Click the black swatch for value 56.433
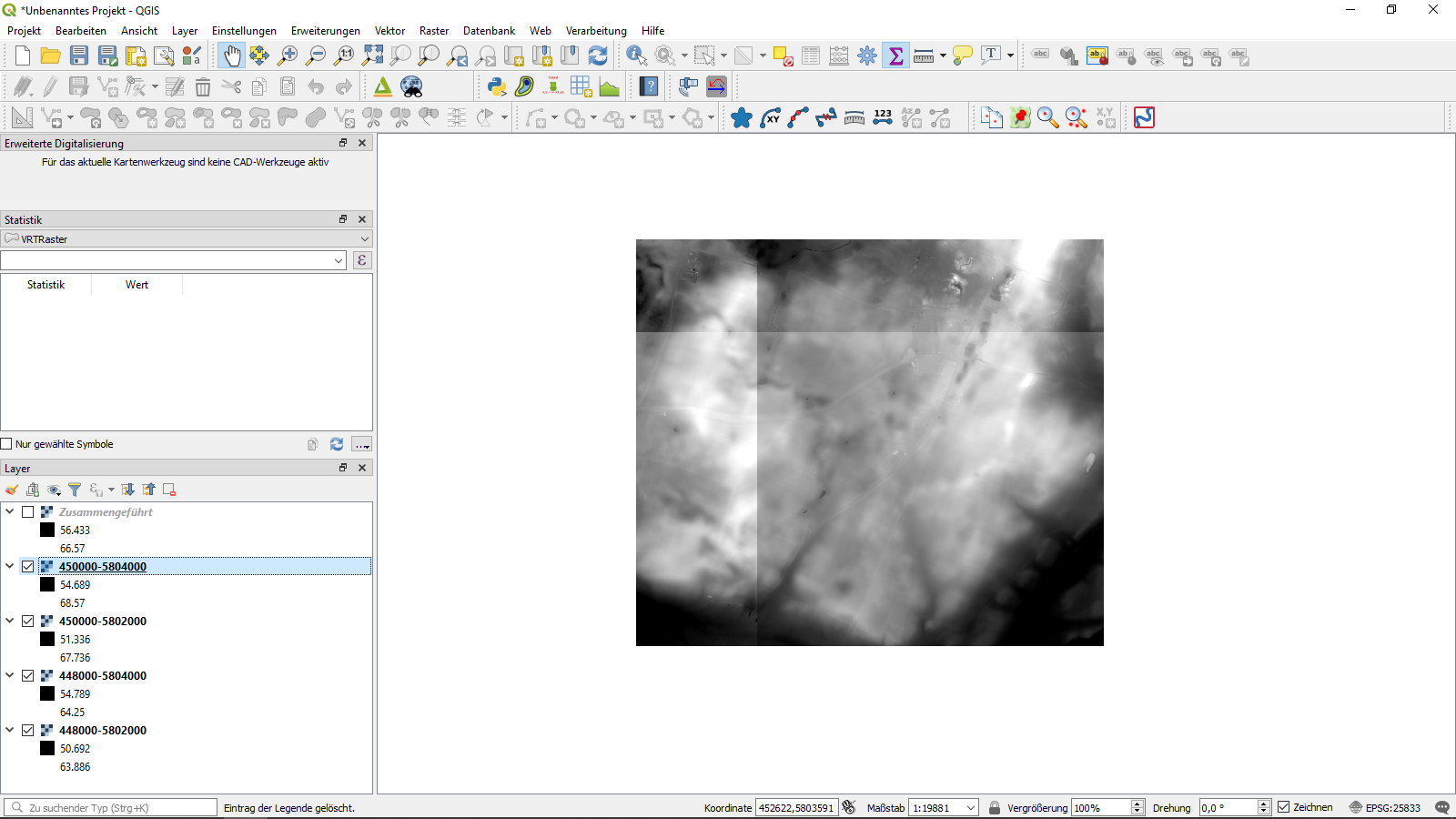Image resolution: width=1456 pixels, height=819 pixels. (x=47, y=531)
